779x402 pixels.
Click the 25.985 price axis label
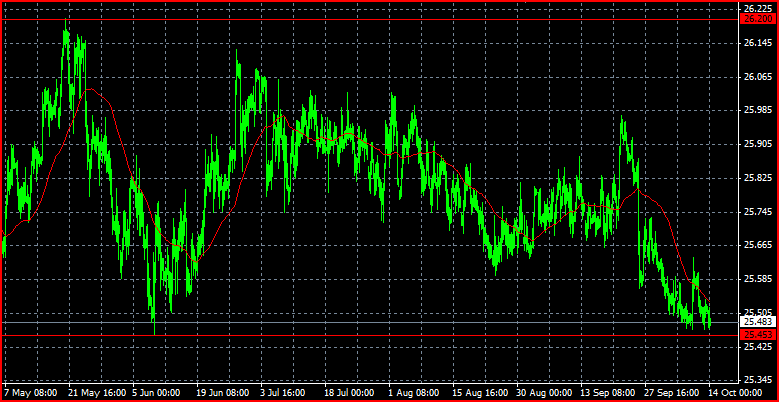(x=758, y=110)
